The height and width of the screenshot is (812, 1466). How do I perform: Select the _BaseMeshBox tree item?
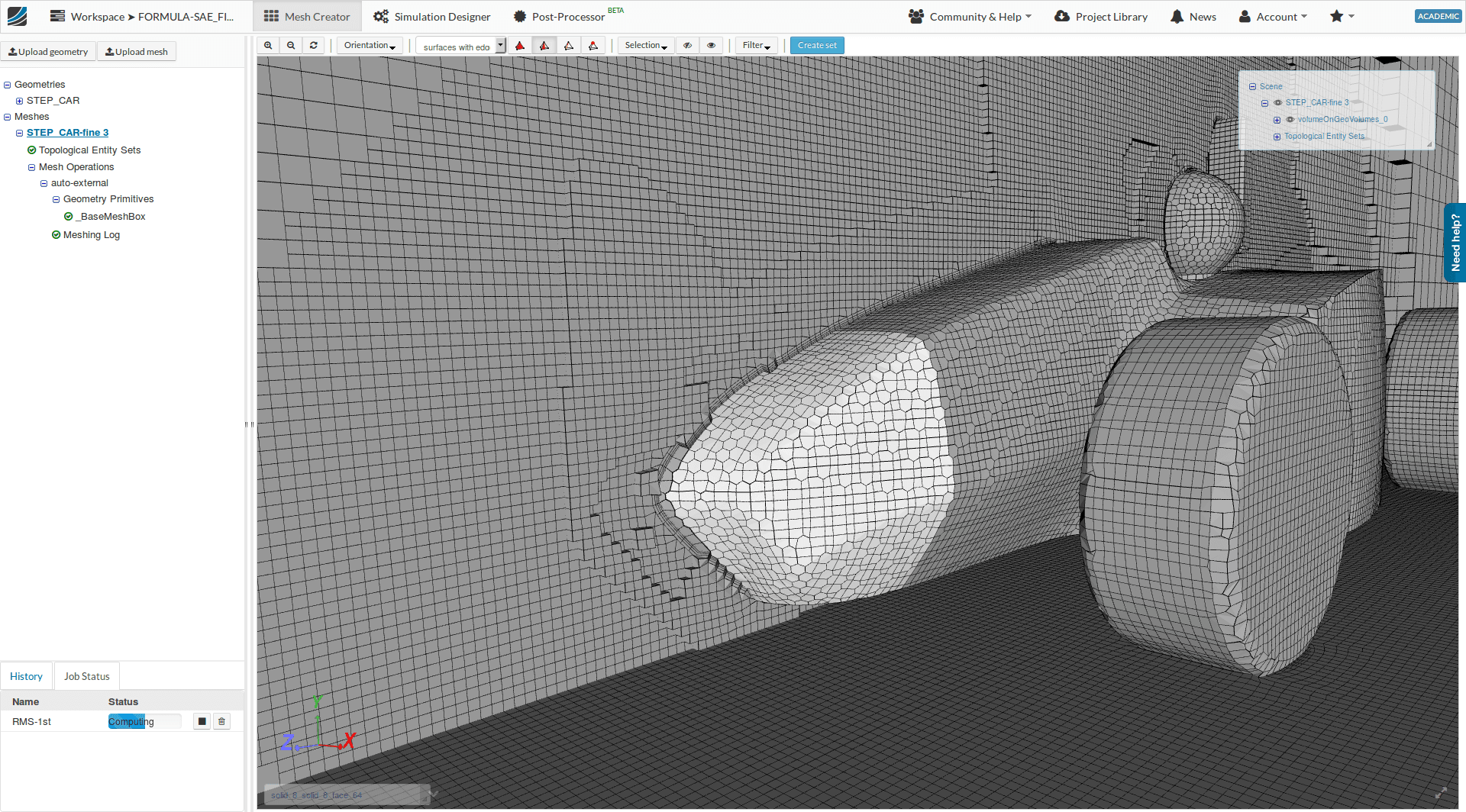(x=111, y=217)
